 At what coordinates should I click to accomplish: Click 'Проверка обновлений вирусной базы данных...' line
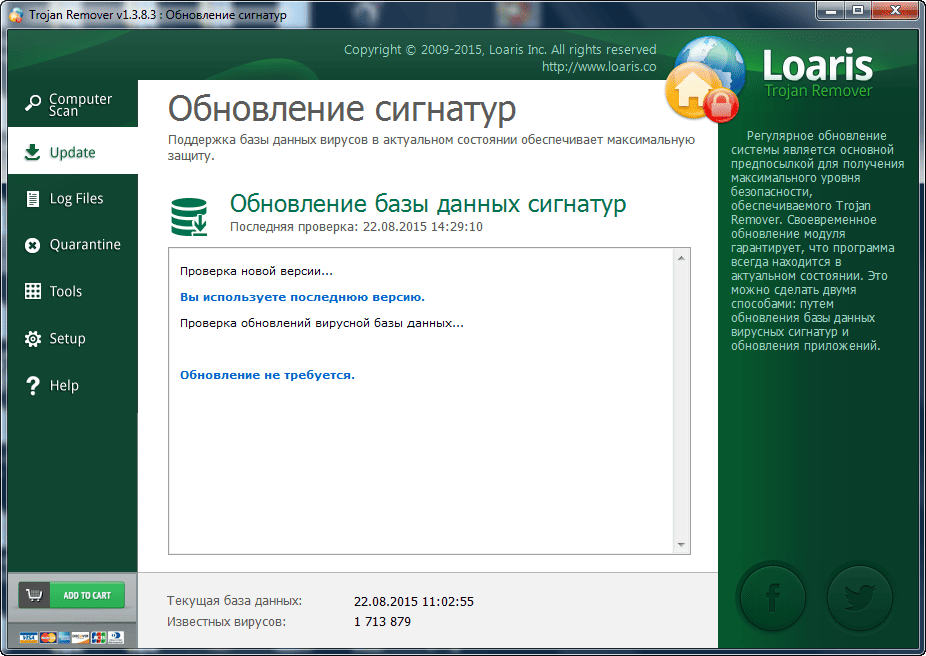coord(322,323)
